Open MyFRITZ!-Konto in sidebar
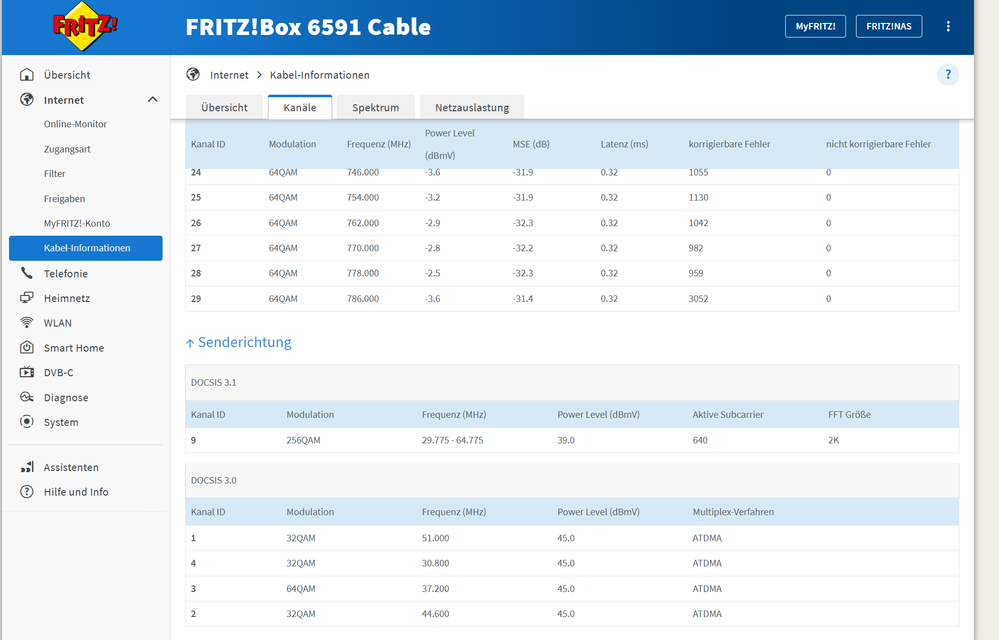Viewport: 999px width, 640px height. pyautogui.click(x=77, y=224)
